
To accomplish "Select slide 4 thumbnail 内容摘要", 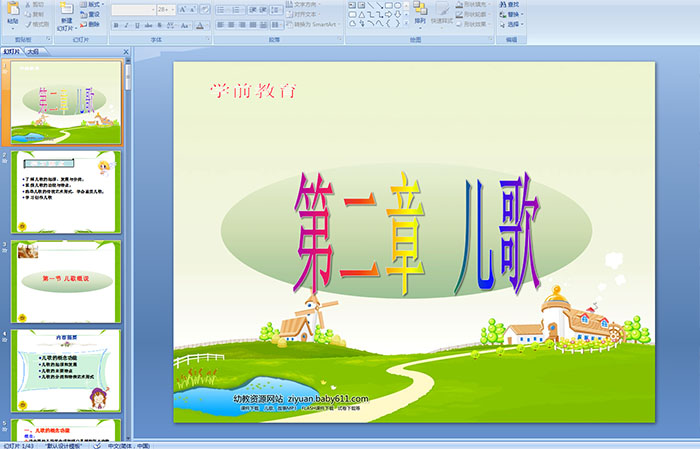I will (x=66, y=370).
